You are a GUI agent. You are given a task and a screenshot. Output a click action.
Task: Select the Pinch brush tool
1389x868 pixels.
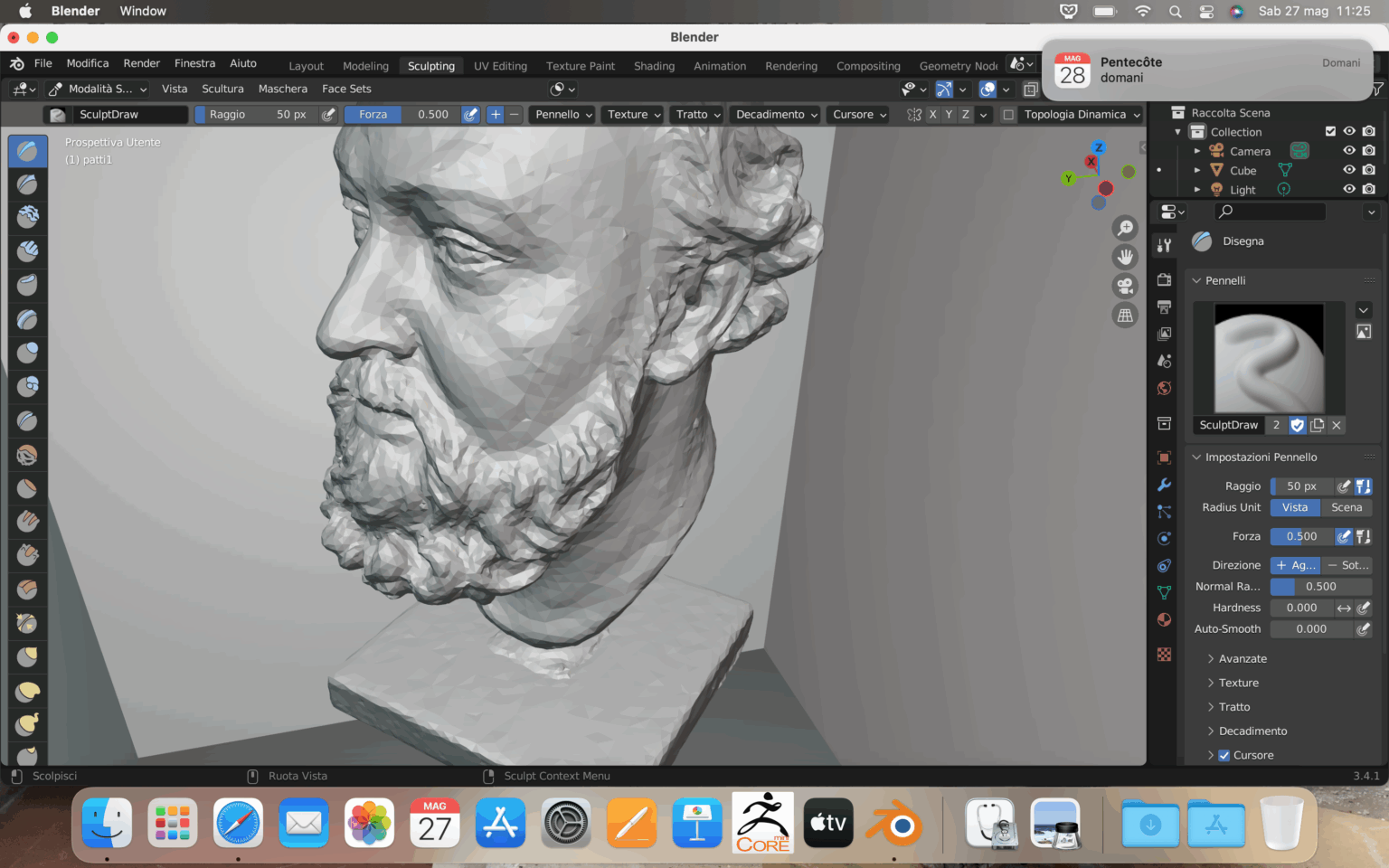point(28,623)
